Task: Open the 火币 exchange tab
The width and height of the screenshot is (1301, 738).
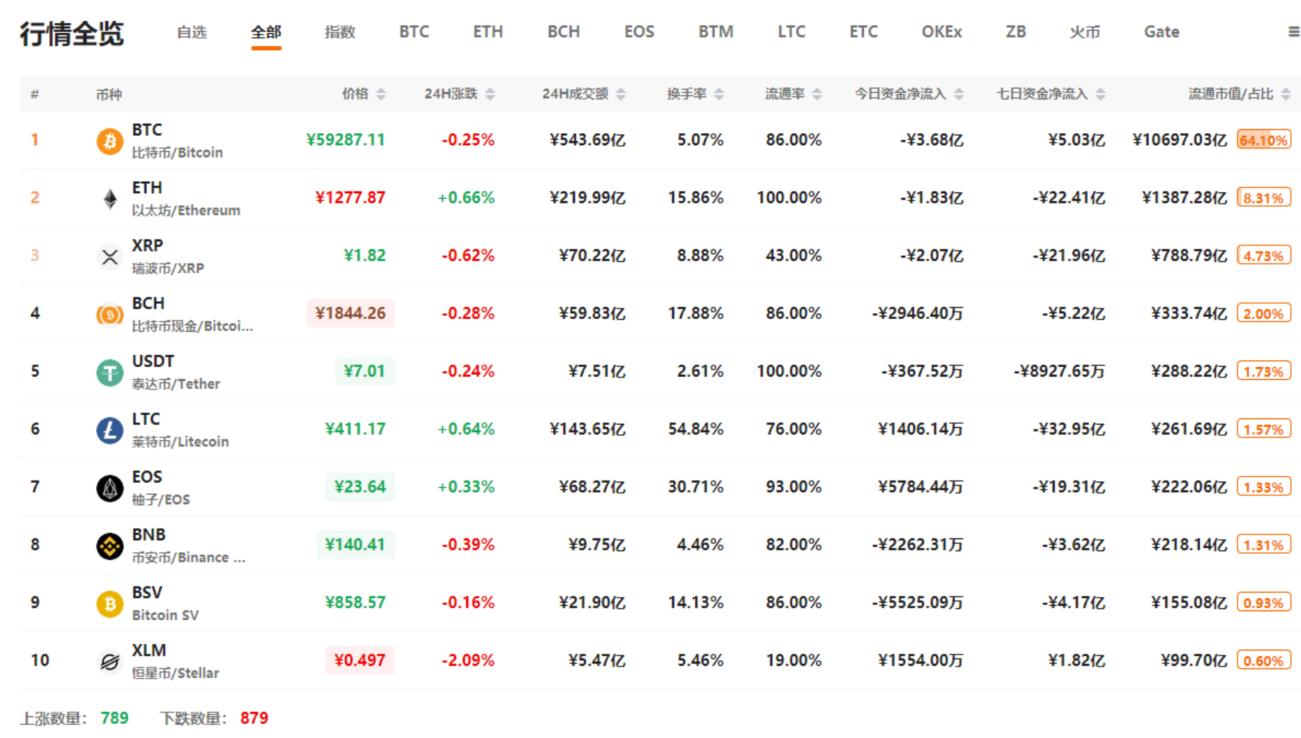Action: tap(1085, 32)
